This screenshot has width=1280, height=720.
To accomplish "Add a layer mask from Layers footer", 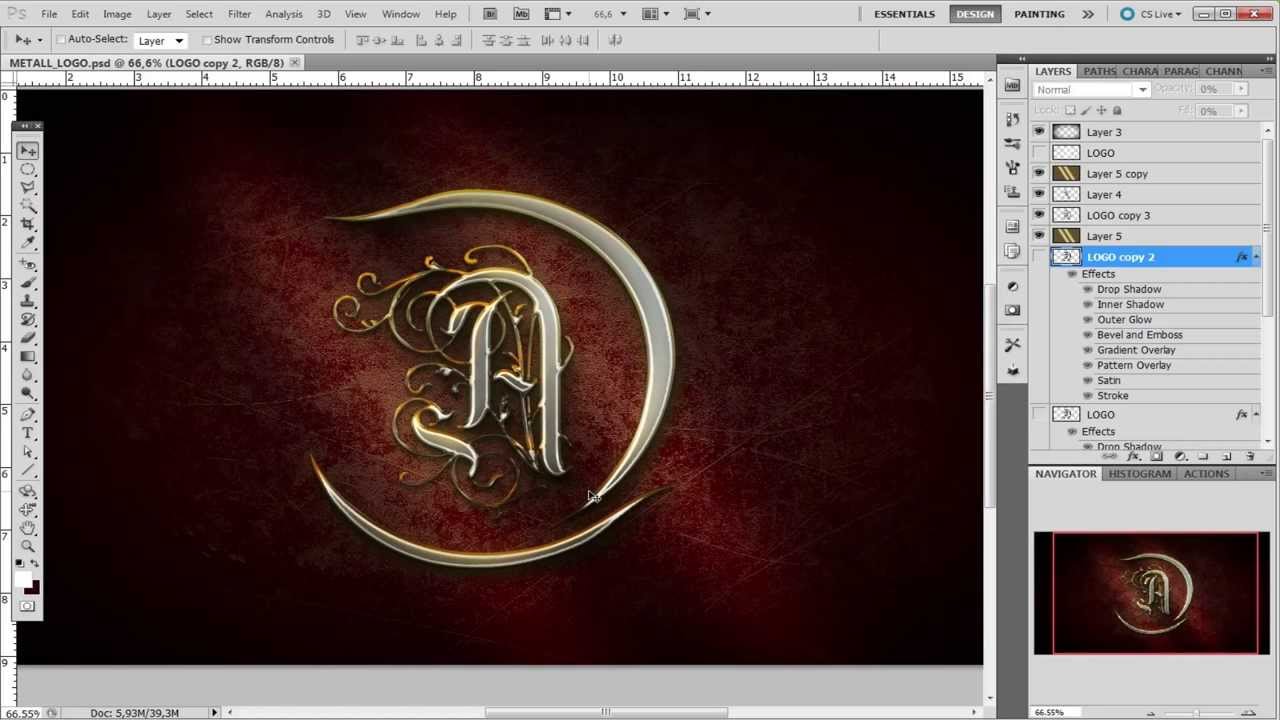I will coord(1157,457).
